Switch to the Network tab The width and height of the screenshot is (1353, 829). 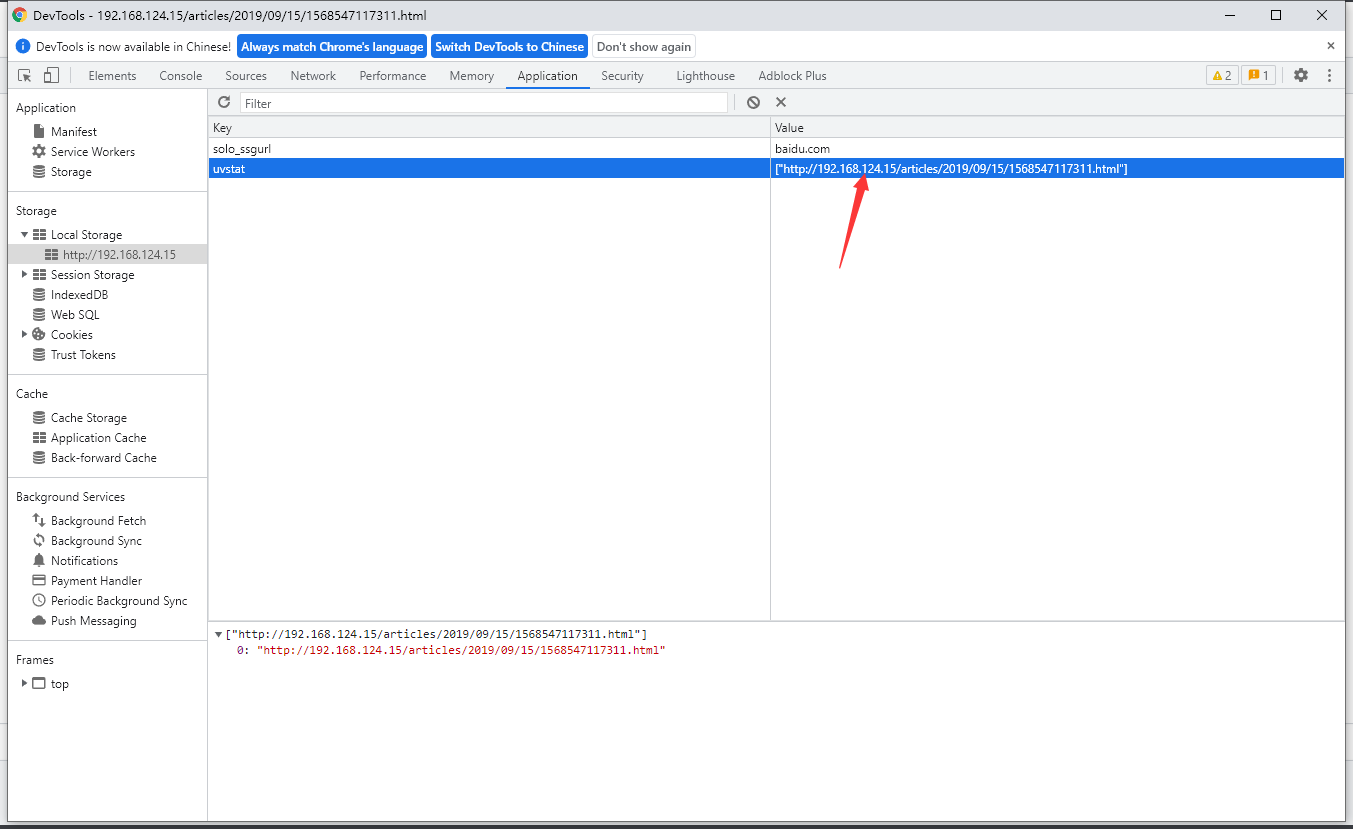[313, 76]
